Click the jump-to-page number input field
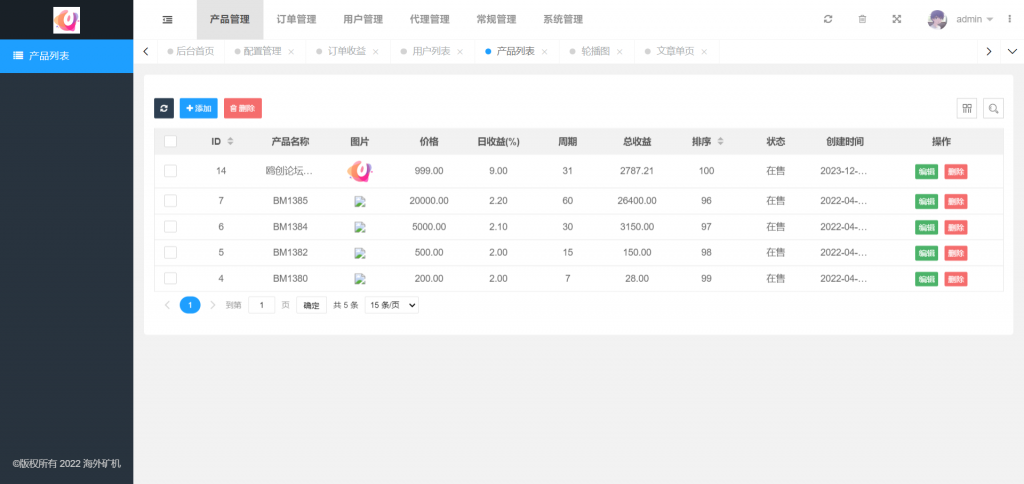This screenshot has height=484, width=1024. (x=262, y=305)
